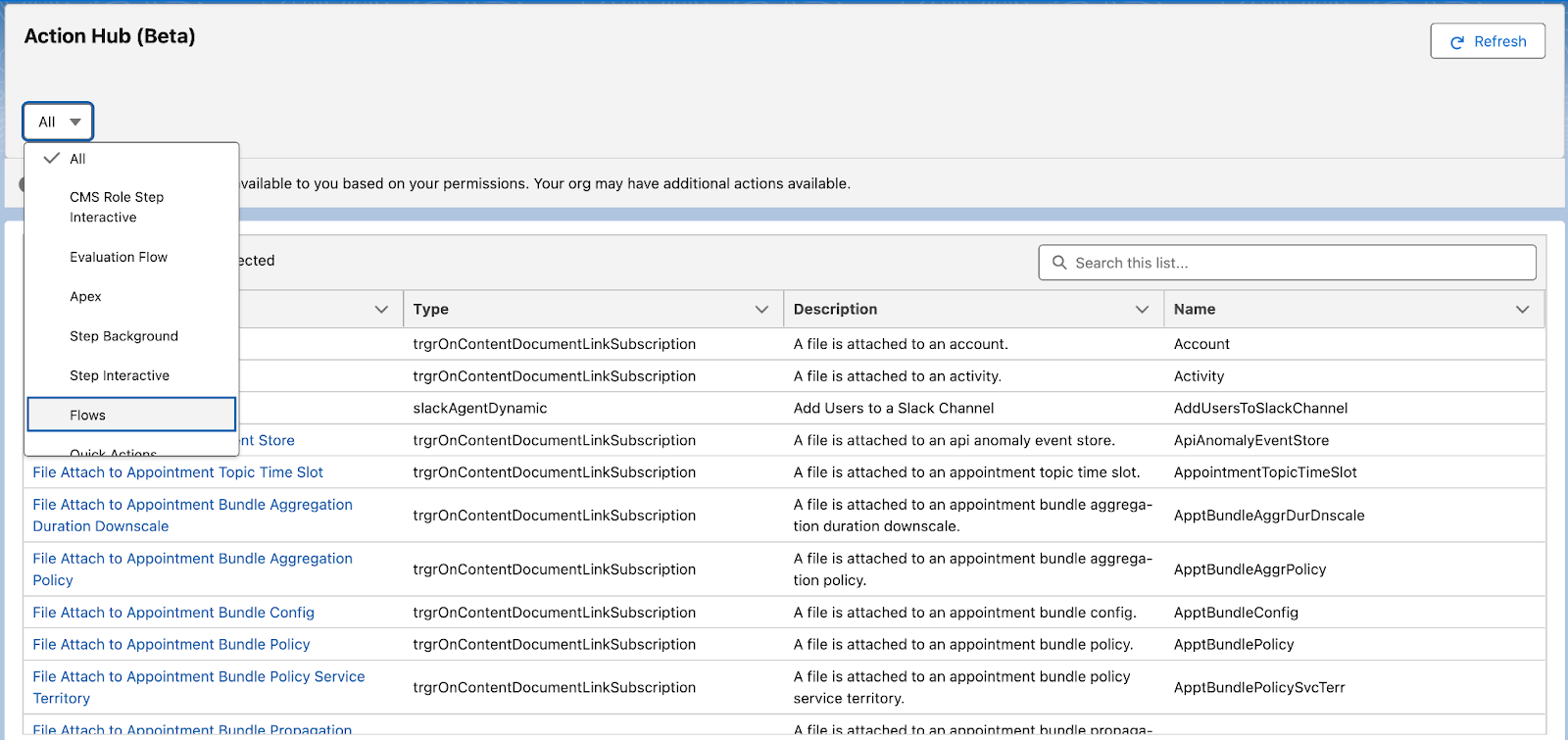This screenshot has height=740, width=1568.
Task: Select Evaluation Flow from the list
Action: pos(119,257)
